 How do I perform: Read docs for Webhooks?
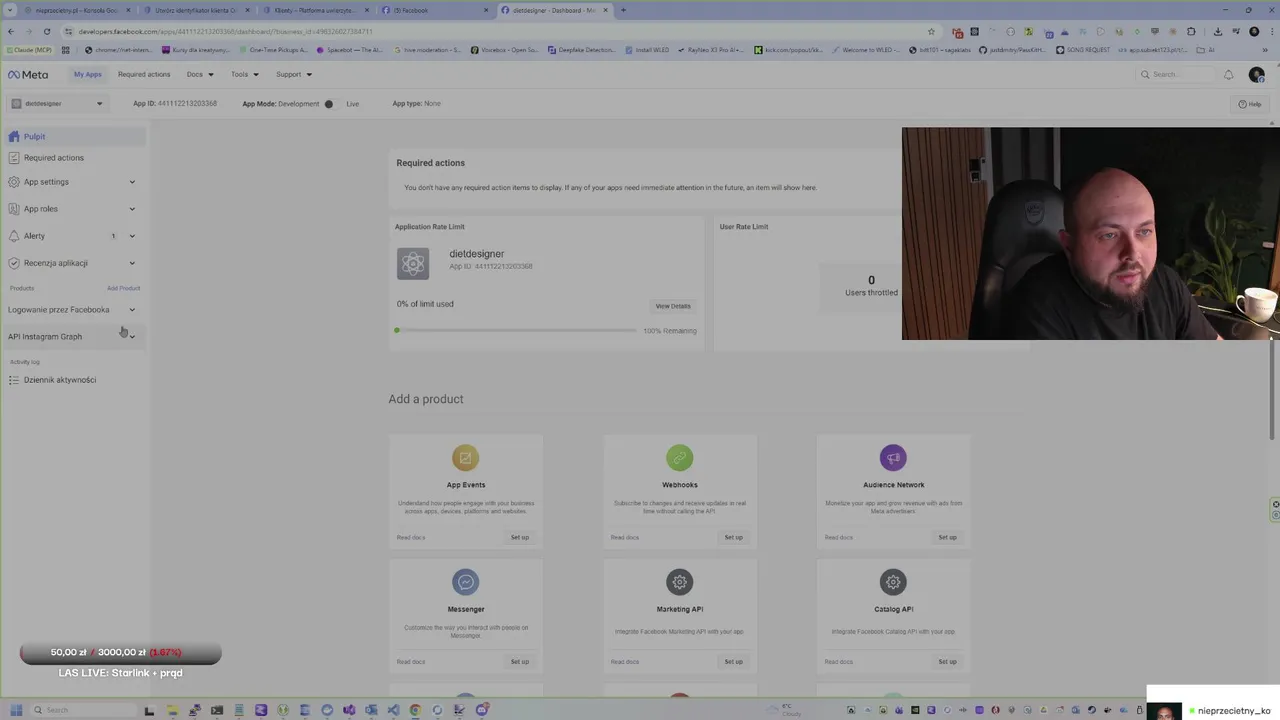[x=625, y=537]
